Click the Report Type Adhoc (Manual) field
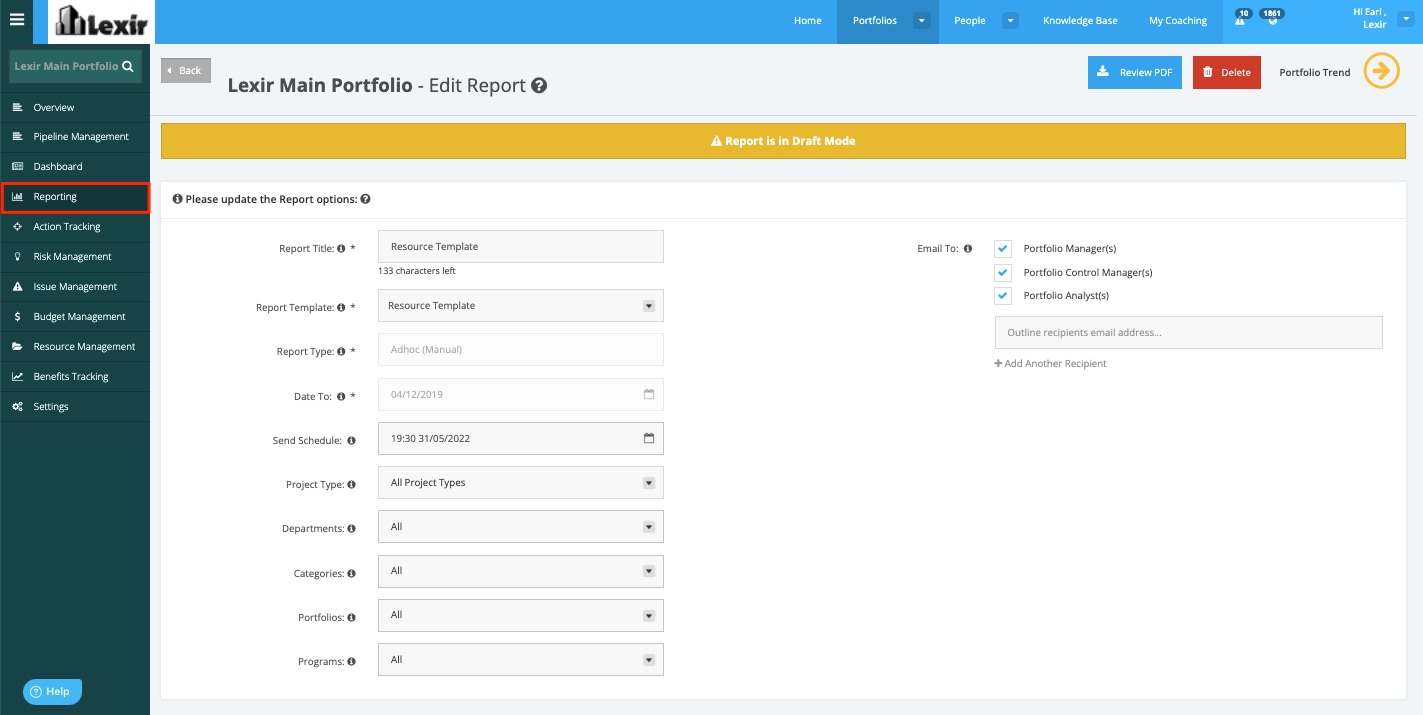The width and height of the screenshot is (1423, 715). click(521, 350)
